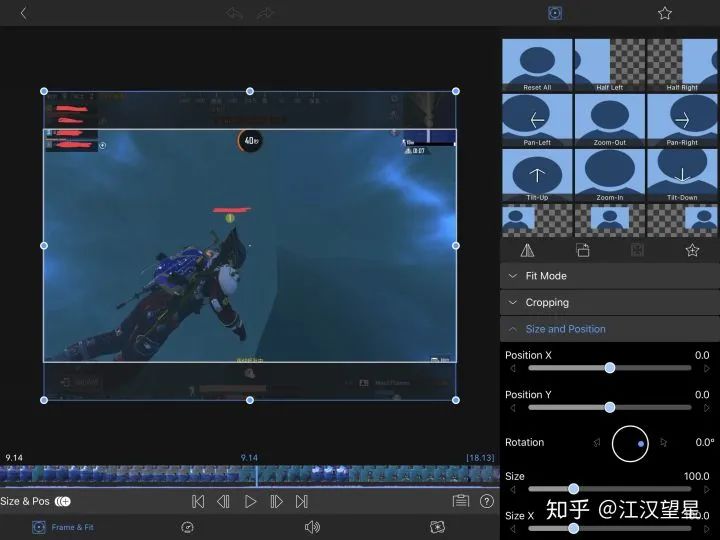Open favorites star in top bar
Screen dimensions: 720x540
[664, 13]
